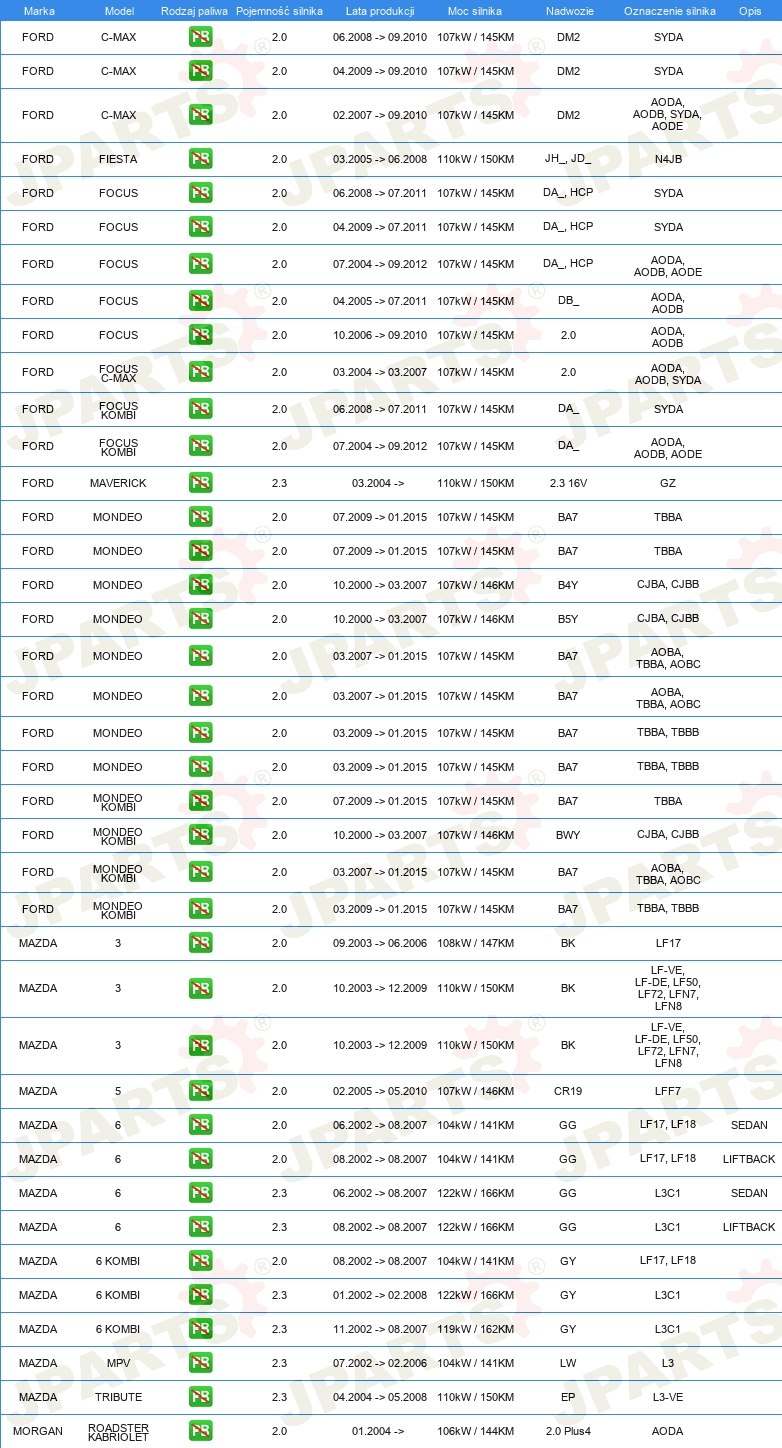Select fuel icon in Mazda 3 LF17 row

click(200, 943)
